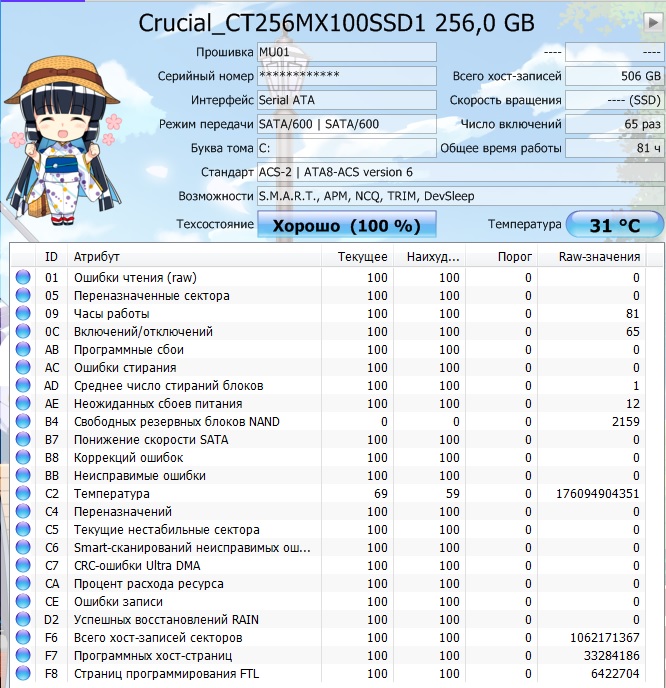Click raw value 6422704
This screenshot has height=688, width=666.
click(615, 674)
